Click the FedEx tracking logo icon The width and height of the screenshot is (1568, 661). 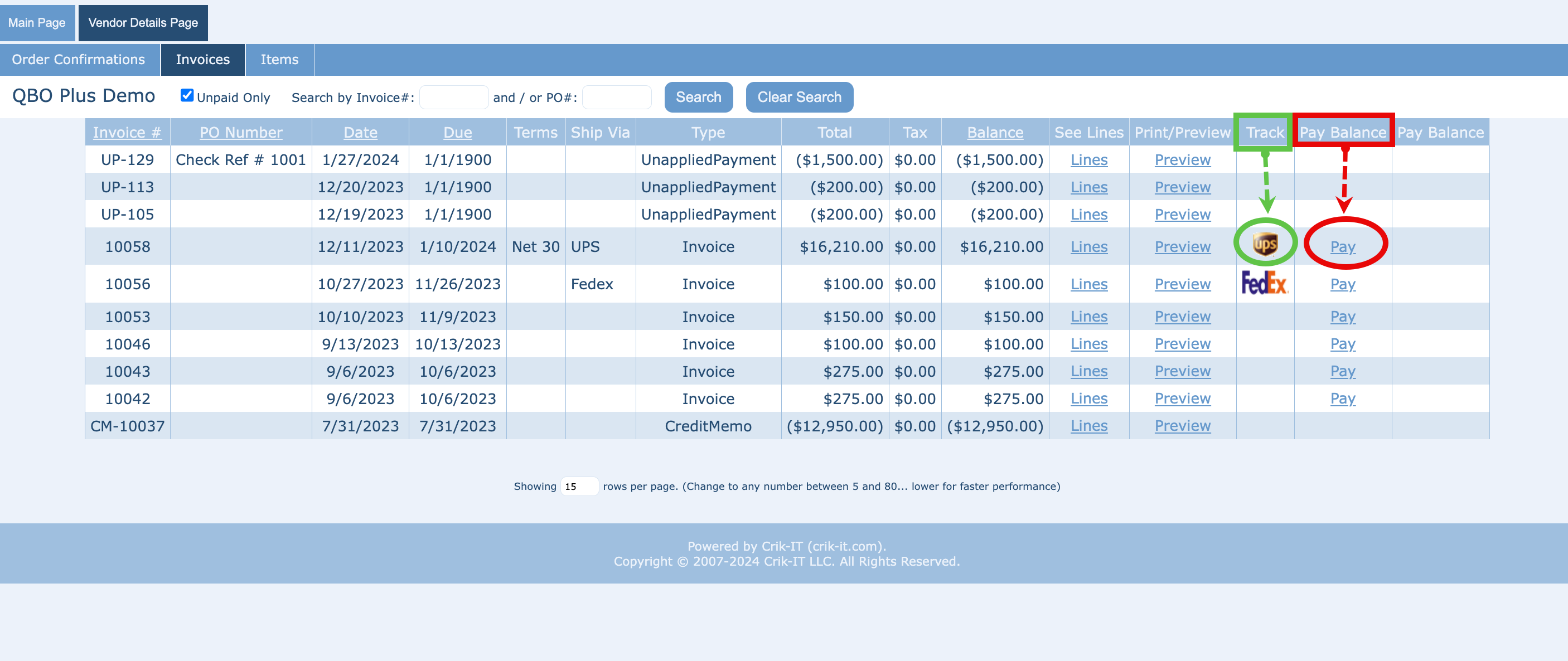point(1264,283)
